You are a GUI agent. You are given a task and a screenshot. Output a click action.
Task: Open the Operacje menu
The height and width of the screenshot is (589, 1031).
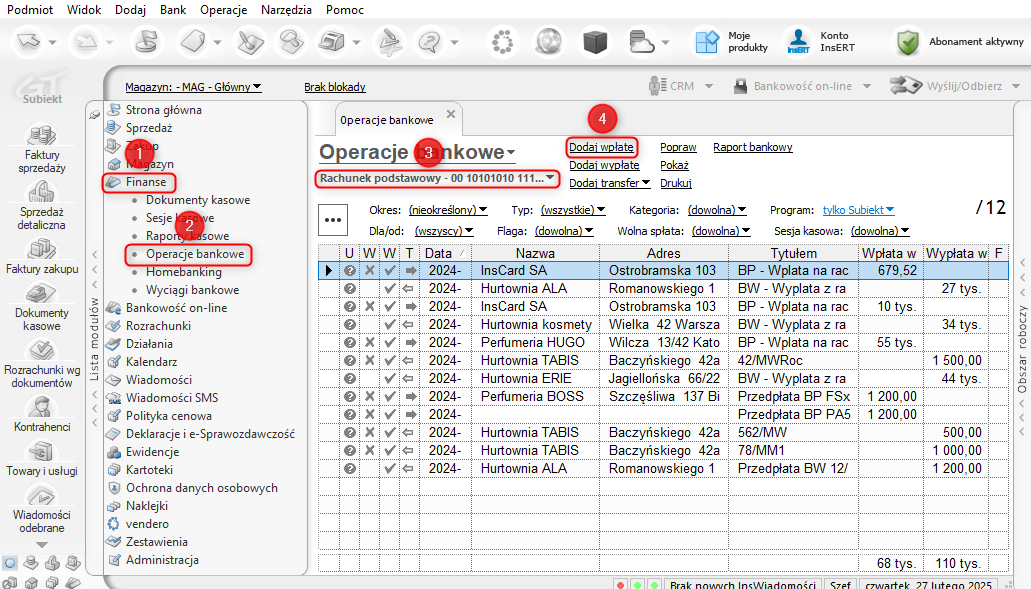point(224,10)
